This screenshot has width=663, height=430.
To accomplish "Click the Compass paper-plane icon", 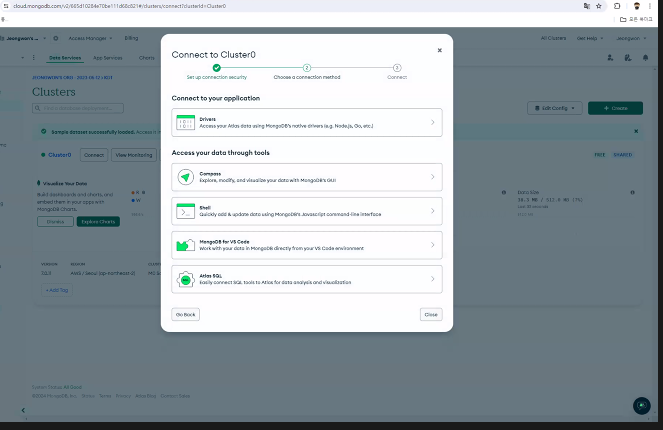I will [x=185, y=177].
